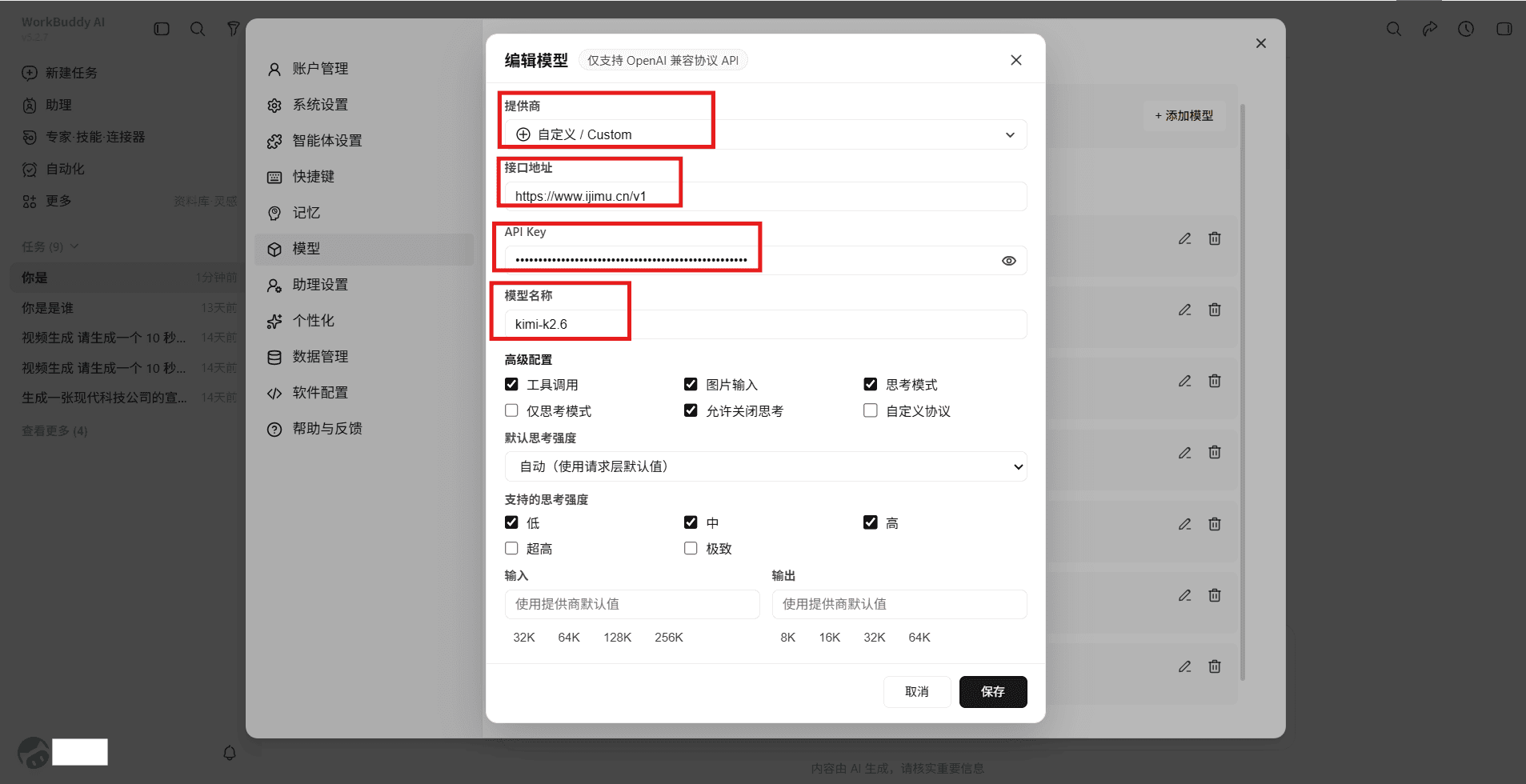Open the 默认思考强度 dropdown
This screenshot has width=1526, height=784.
(765, 466)
